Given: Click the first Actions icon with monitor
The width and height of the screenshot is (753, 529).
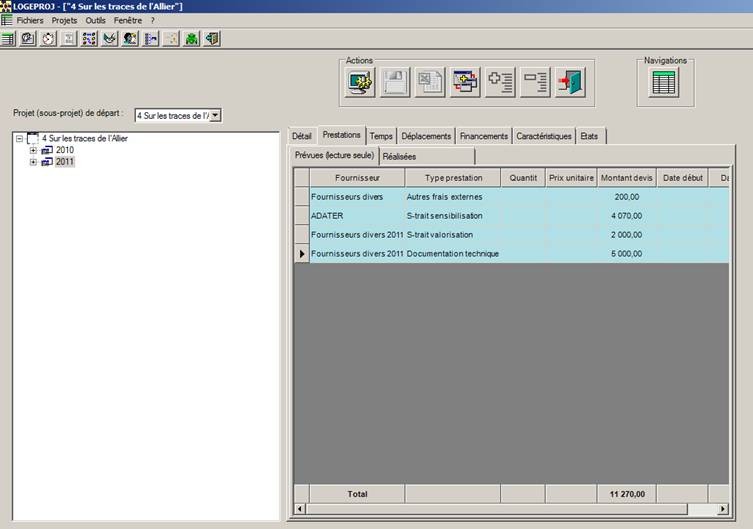Looking at the screenshot, I should tap(361, 83).
